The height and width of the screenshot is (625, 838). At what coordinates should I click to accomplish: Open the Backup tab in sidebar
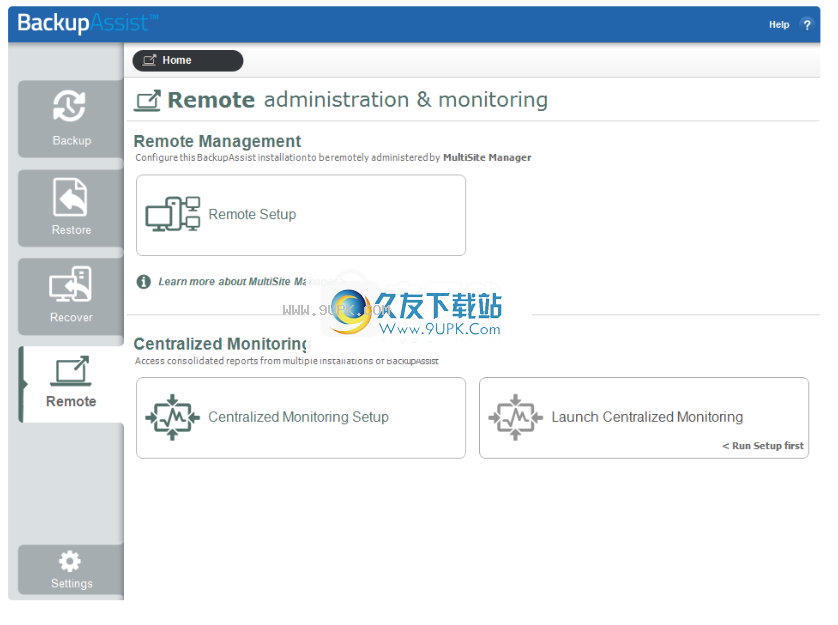[71, 119]
